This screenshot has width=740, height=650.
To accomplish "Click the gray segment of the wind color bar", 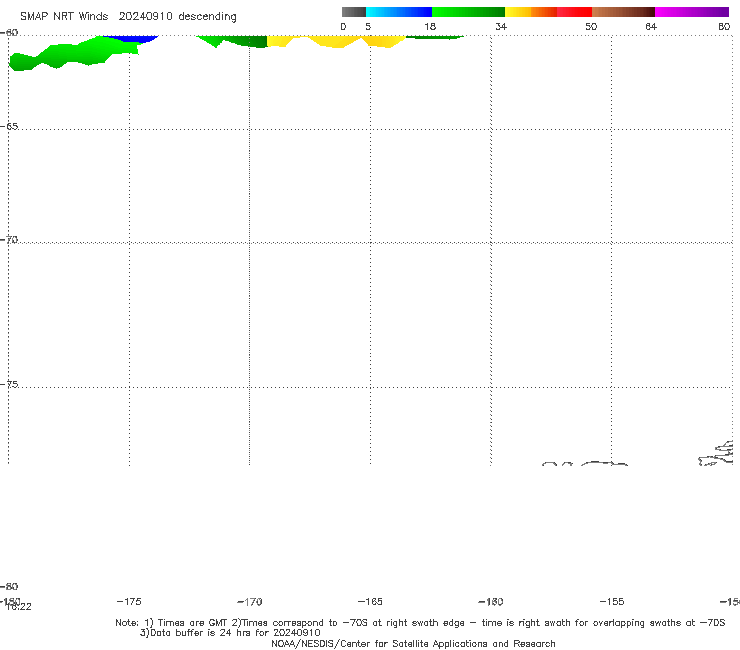I will (x=354, y=12).
